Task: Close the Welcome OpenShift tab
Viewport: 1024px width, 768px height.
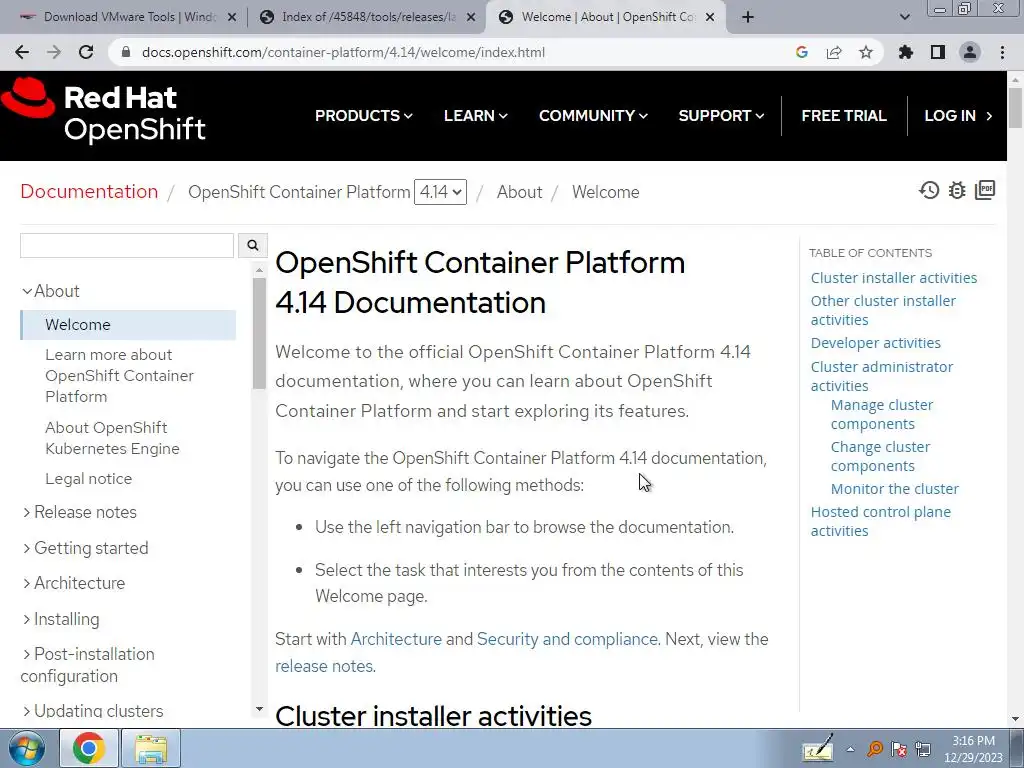Action: click(710, 18)
